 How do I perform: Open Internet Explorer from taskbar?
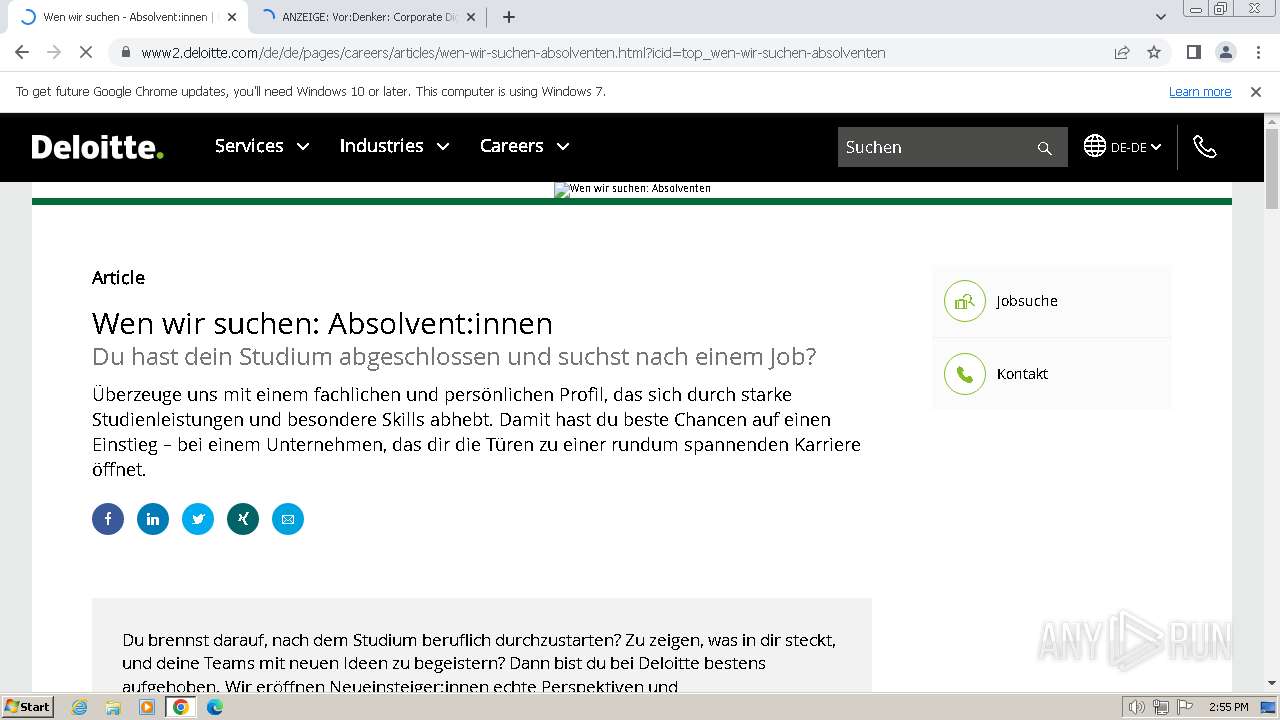coord(80,707)
